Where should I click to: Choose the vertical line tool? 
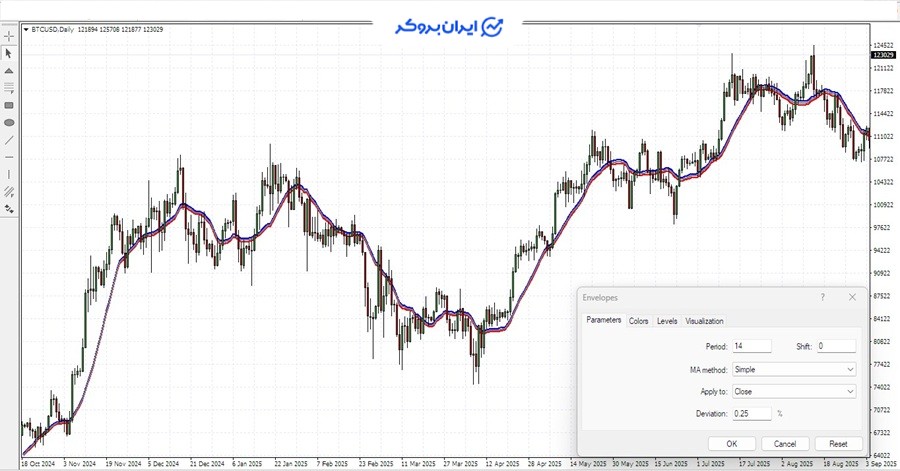[x=9, y=174]
